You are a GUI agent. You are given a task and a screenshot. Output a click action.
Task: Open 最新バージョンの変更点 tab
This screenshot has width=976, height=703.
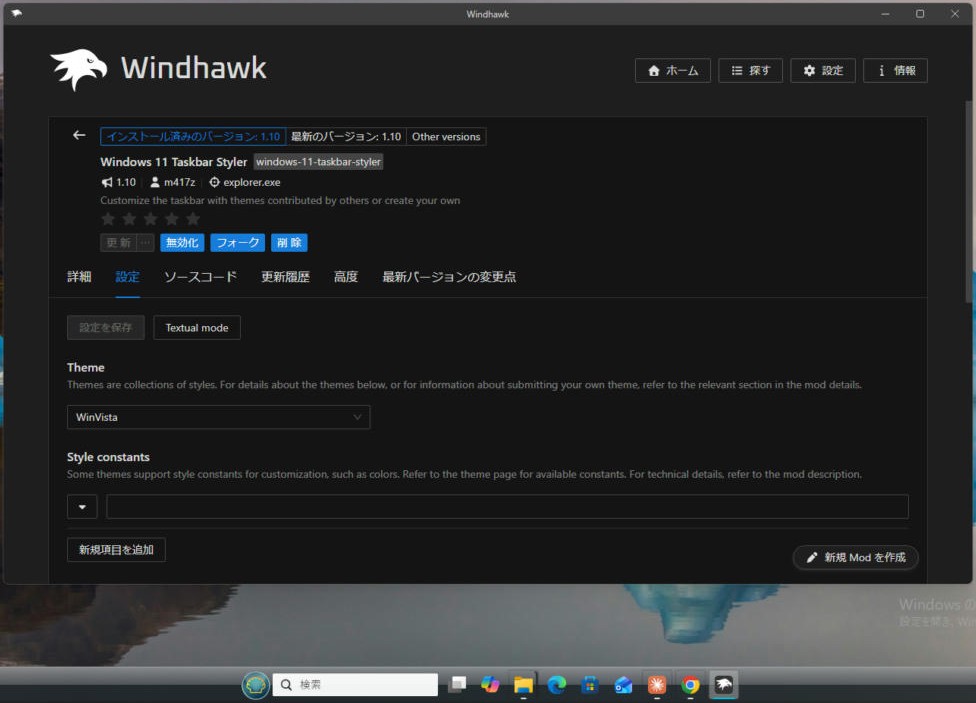point(449,277)
